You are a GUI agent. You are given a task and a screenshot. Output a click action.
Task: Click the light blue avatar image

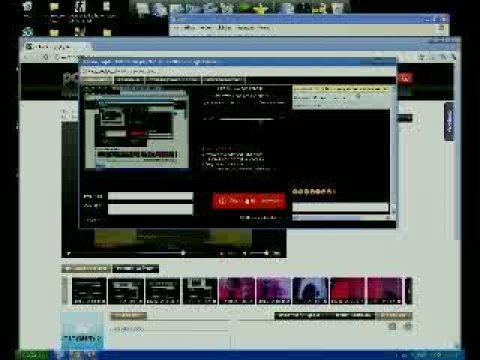82,330
